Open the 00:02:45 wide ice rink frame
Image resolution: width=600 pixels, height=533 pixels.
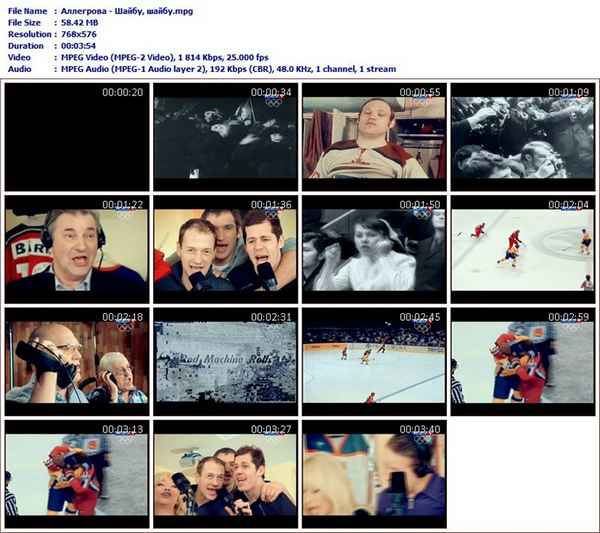[373, 362]
